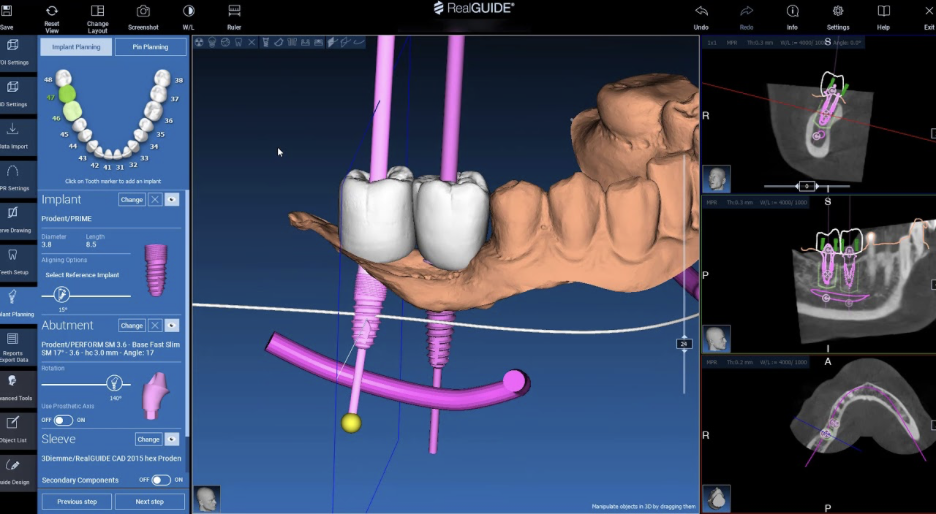Toggle Implant visibility eye icon

click(x=172, y=200)
